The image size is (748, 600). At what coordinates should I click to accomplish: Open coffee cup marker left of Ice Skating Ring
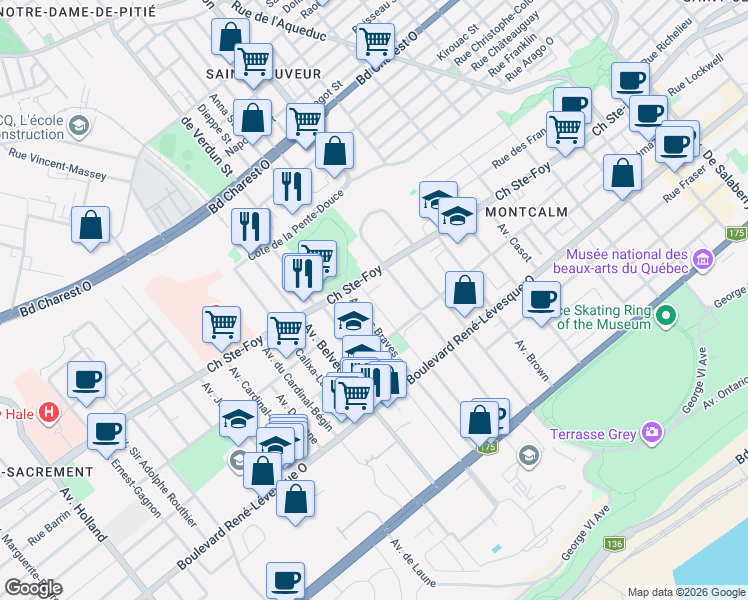point(541,300)
